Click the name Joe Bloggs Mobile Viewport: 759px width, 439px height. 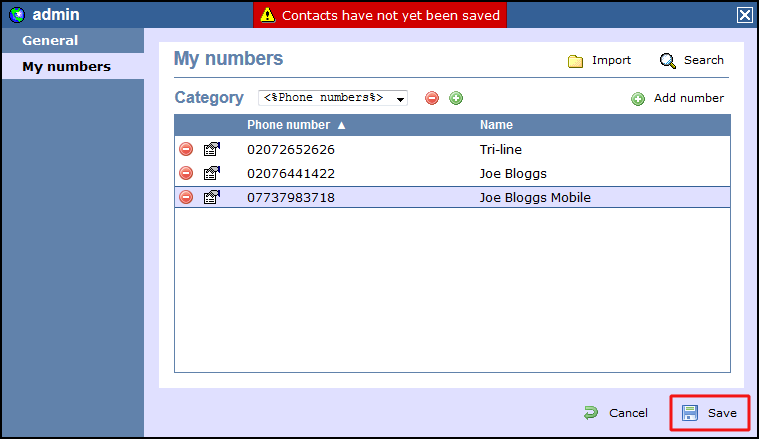tap(535, 197)
